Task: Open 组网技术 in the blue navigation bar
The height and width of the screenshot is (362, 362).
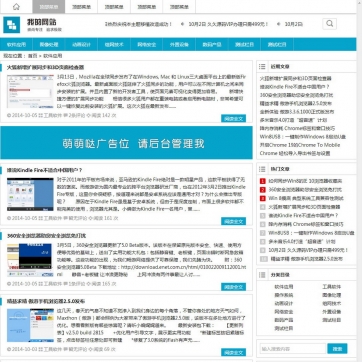Action: tap(114, 44)
